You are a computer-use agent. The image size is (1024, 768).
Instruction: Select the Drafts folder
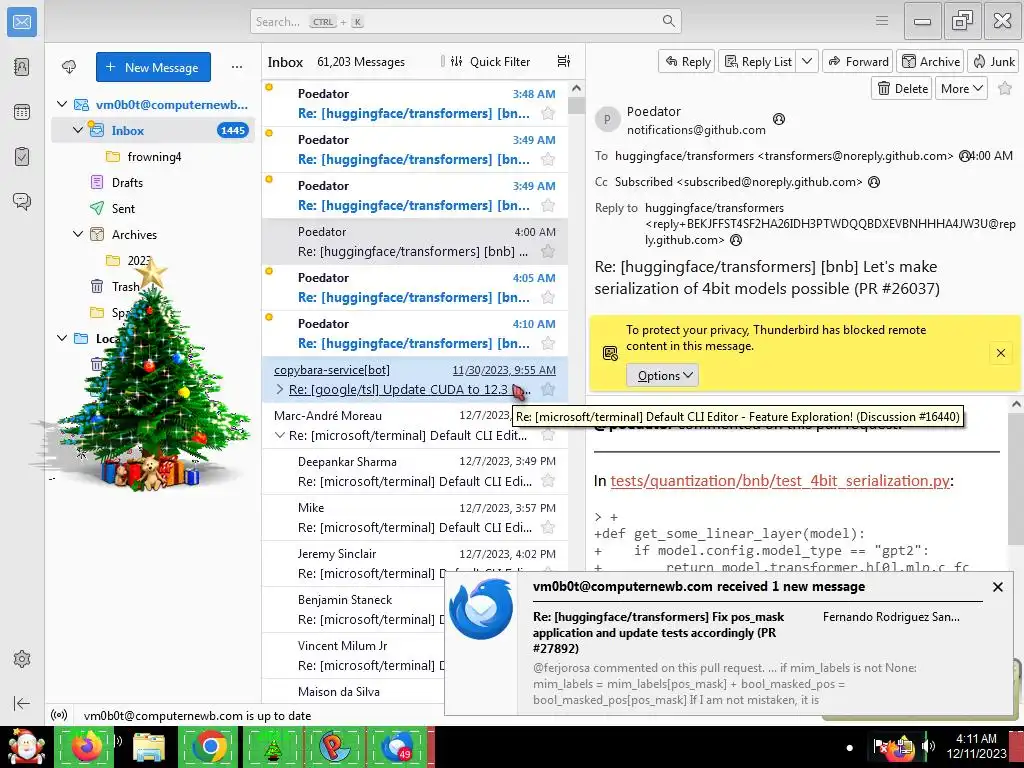[127, 182]
